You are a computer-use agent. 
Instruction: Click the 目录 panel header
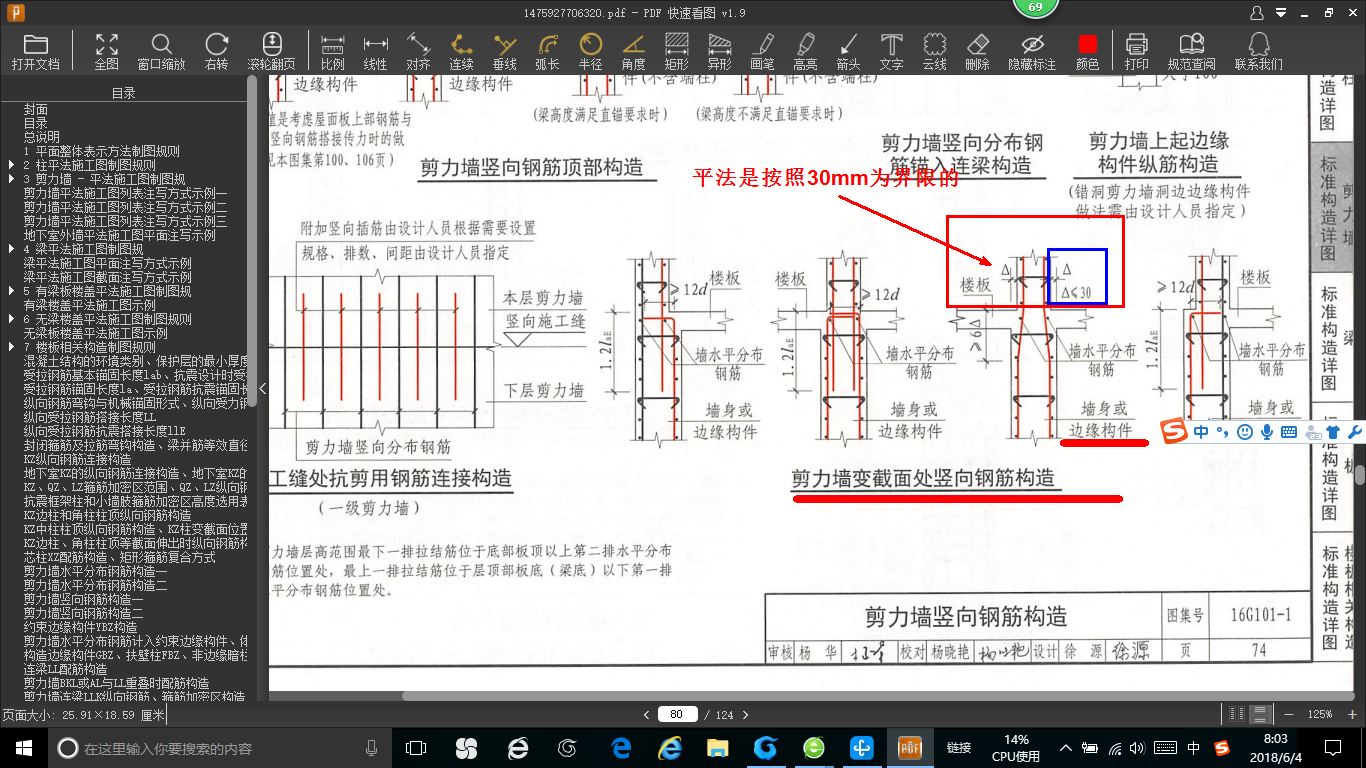coord(124,94)
